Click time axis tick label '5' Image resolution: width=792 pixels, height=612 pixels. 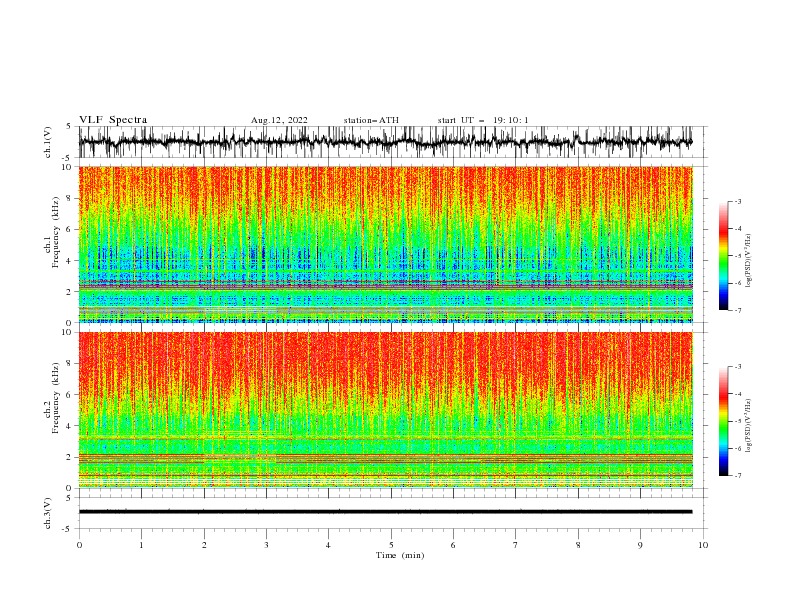[x=391, y=545]
